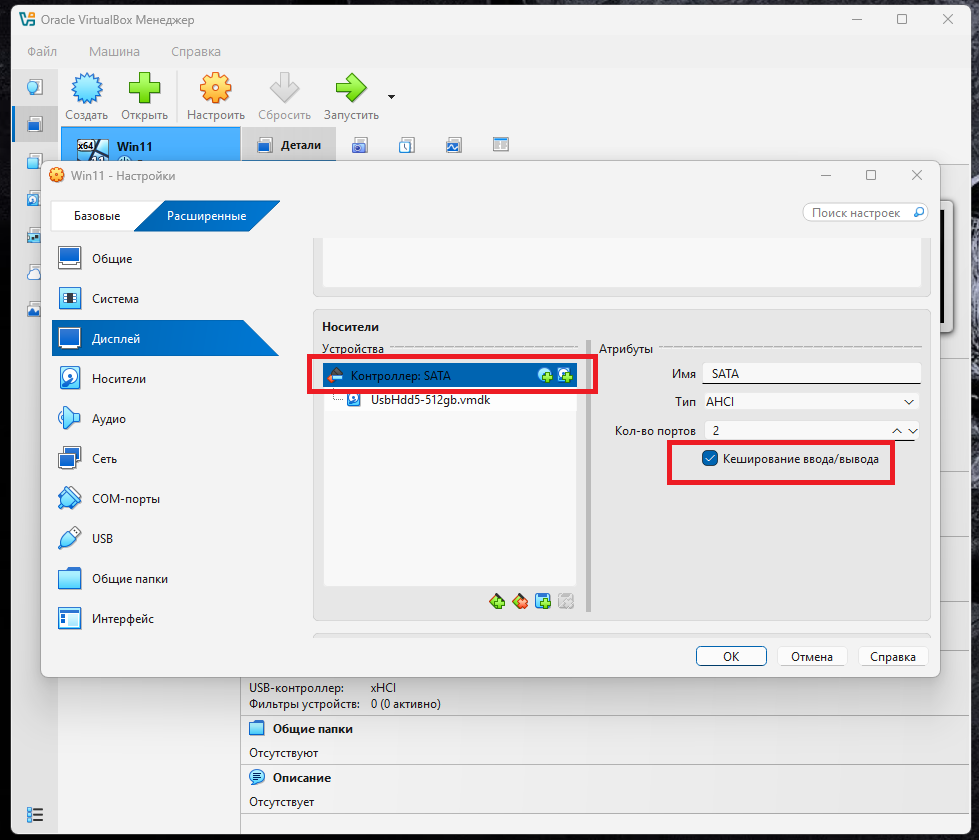
Task: Click the Создать (Create) toolbar icon
Action: [x=87, y=89]
